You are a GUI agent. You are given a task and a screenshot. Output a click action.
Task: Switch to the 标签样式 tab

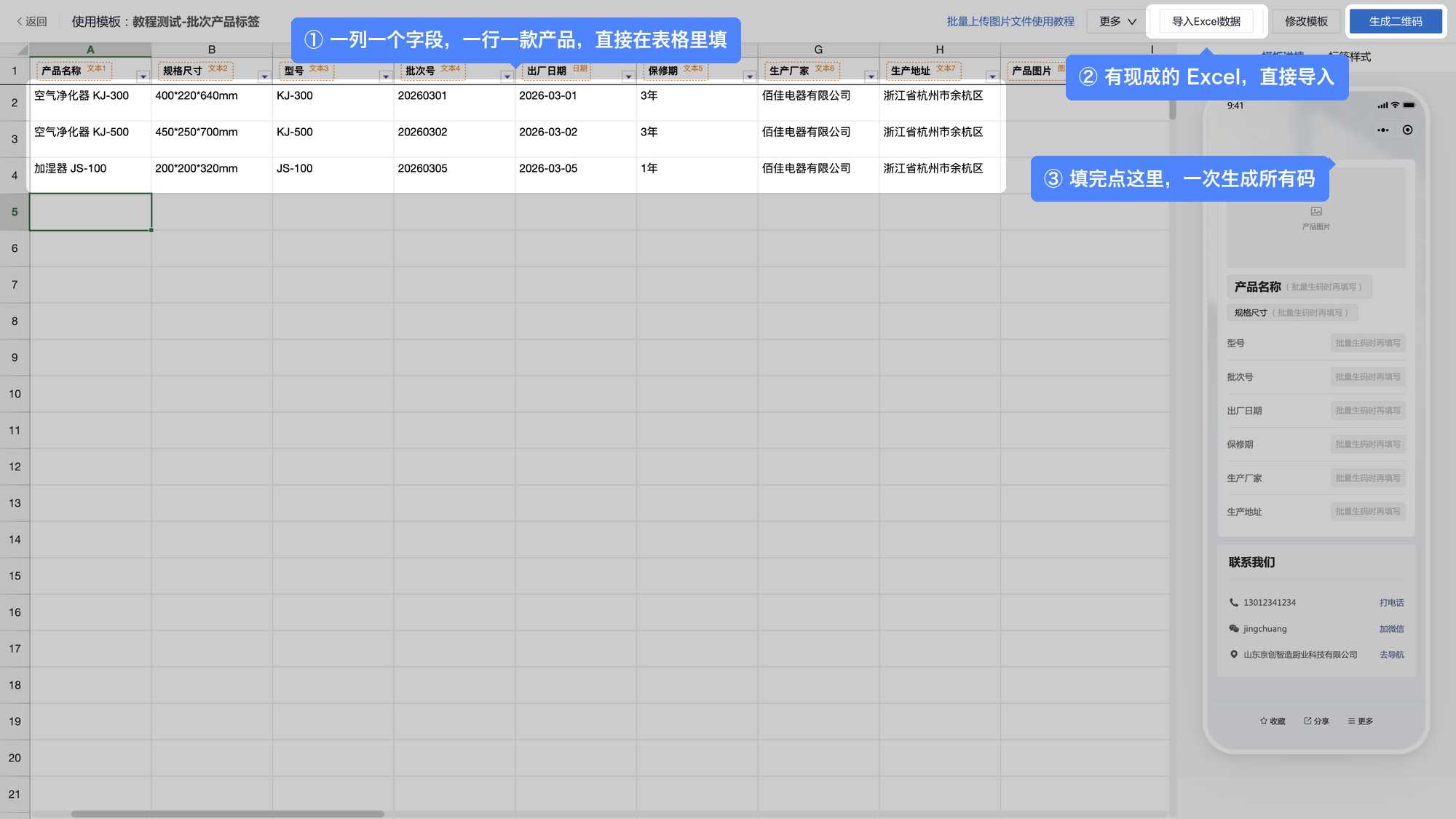[1349, 56]
